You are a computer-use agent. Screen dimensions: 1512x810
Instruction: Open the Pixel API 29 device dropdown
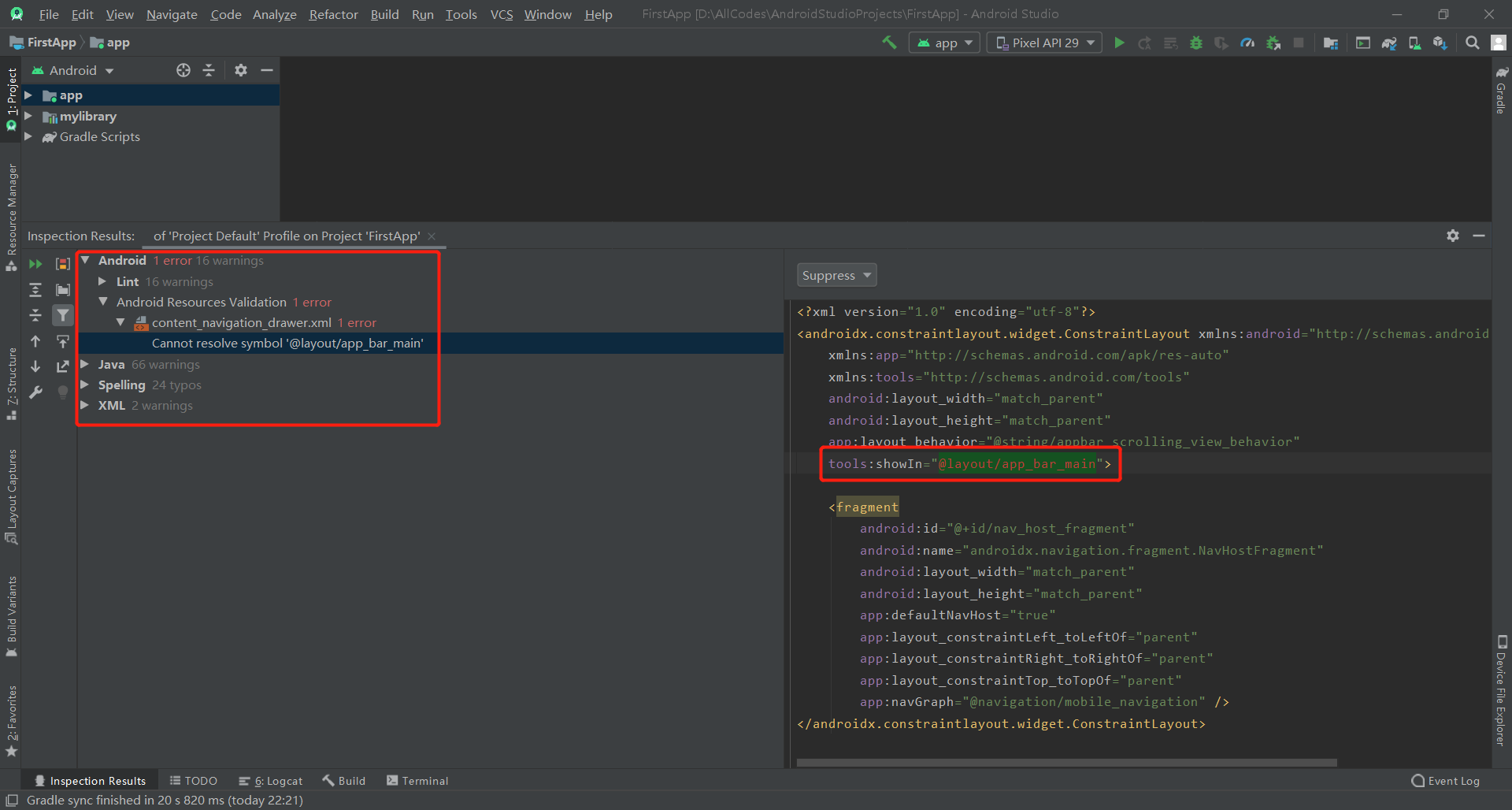[x=1044, y=43]
